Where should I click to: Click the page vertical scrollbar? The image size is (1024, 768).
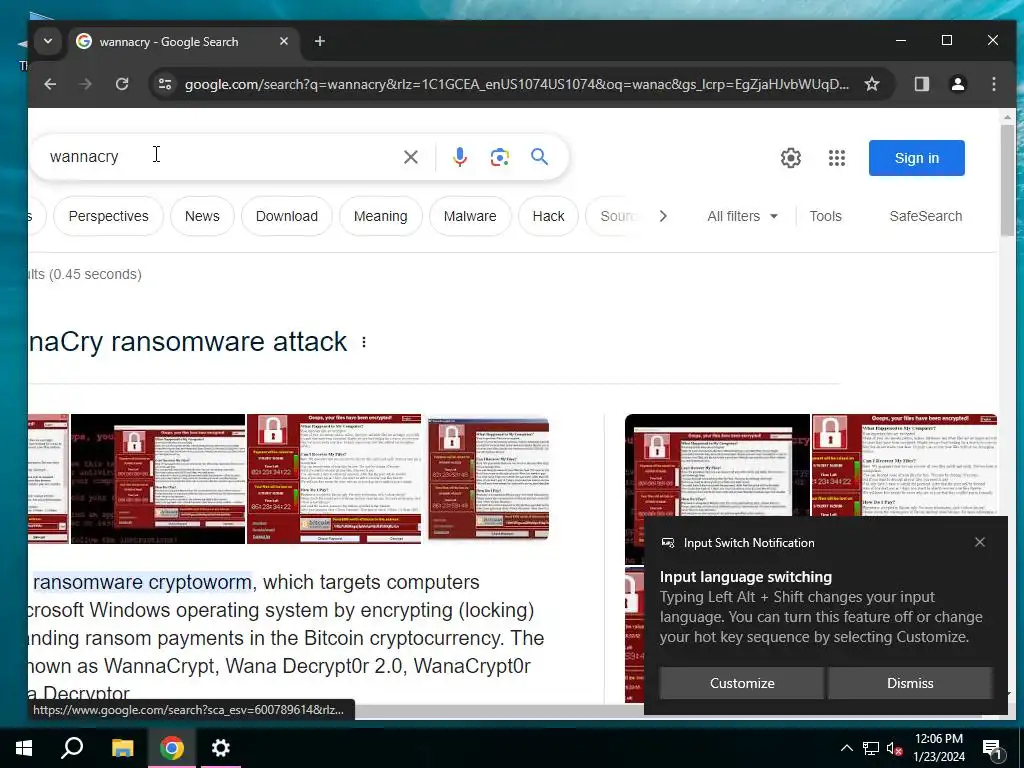[1007, 181]
